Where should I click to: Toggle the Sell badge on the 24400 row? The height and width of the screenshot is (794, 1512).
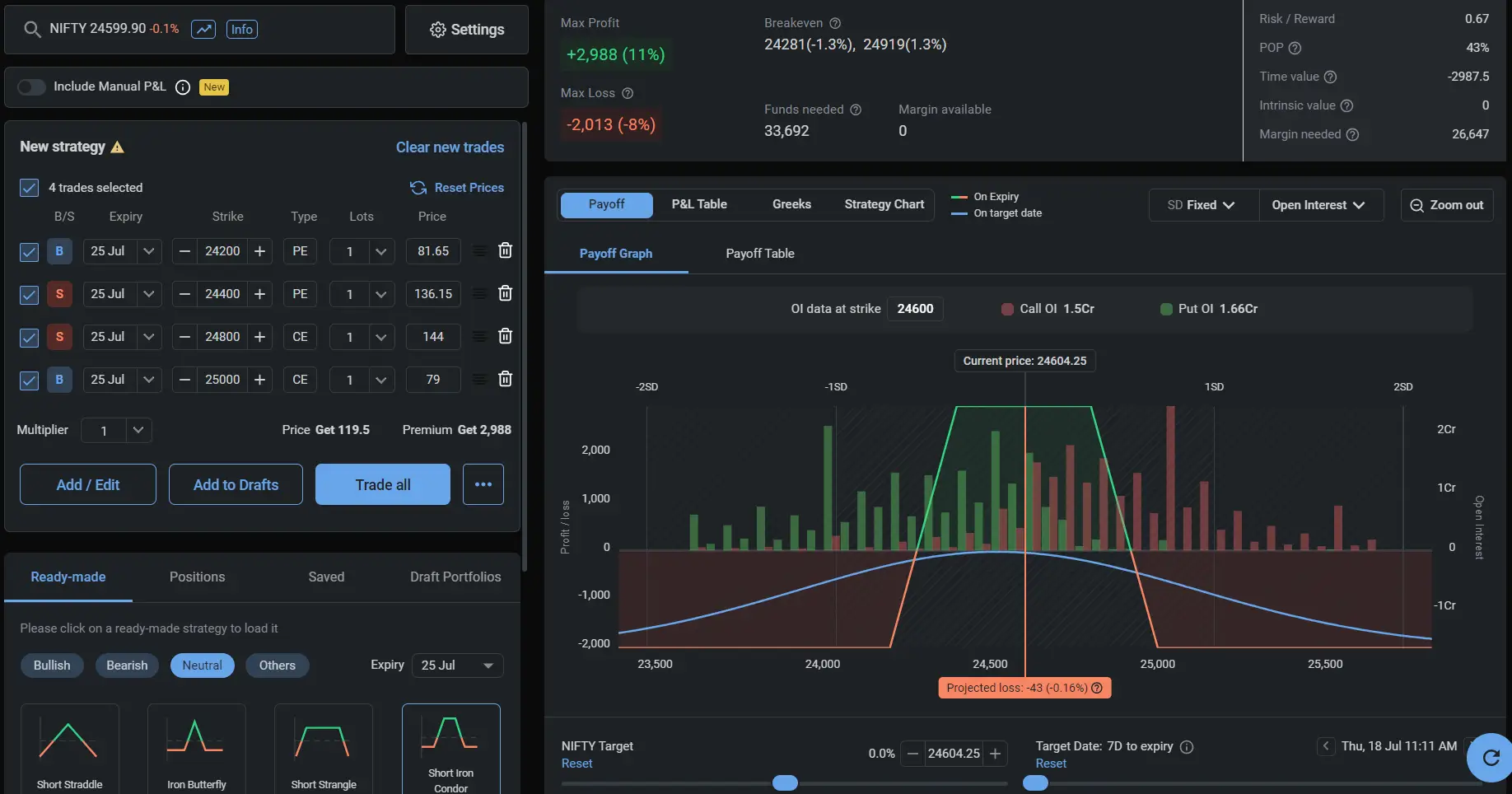pyautogui.click(x=59, y=294)
